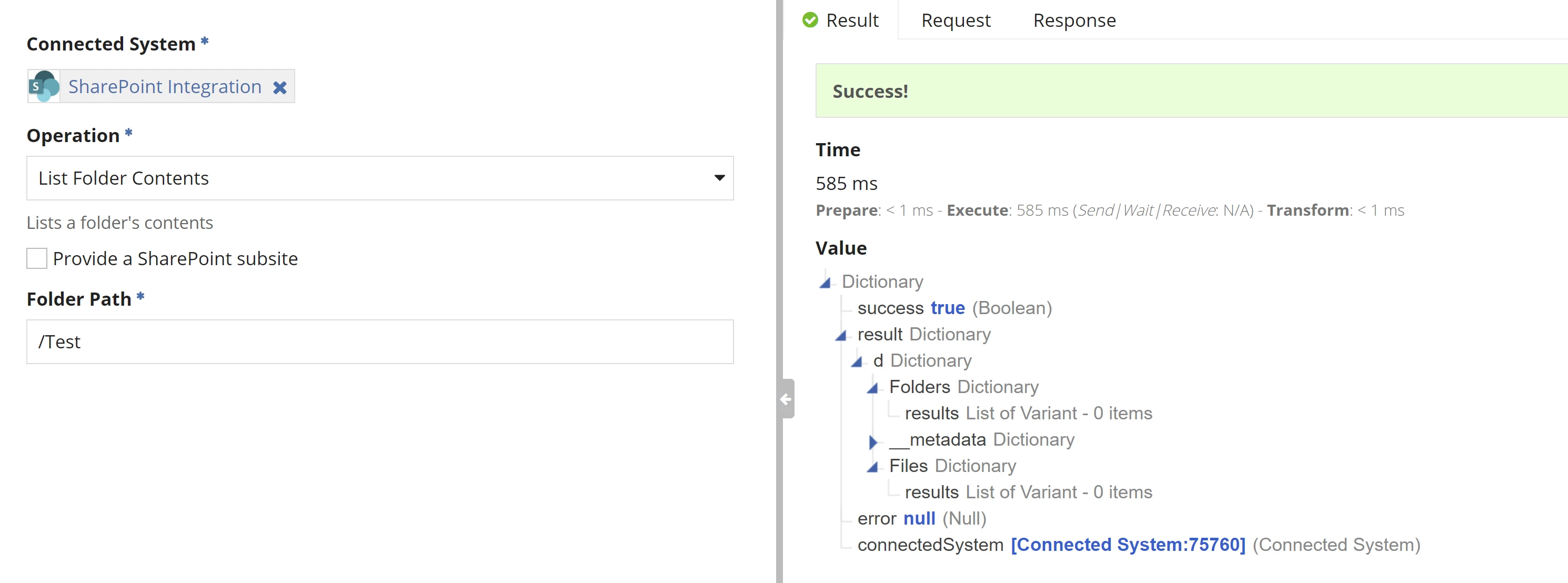The image size is (1568, 583).
Task: Click the panel collapse arrow handle
Action: point(786,399)
